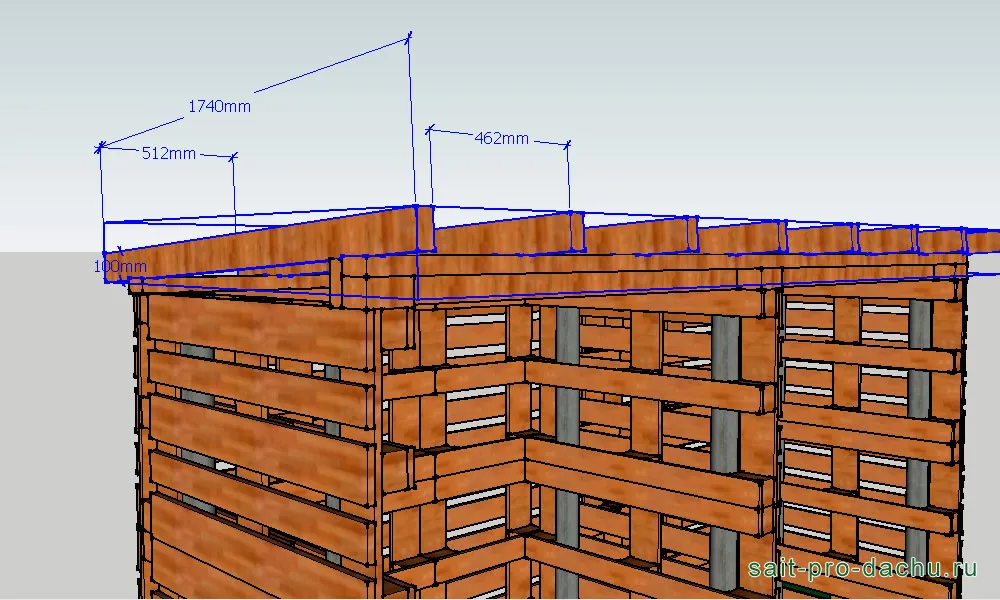Image resolution: width=1000 pixels, height=600 pixels.
Task: Select the 462mm dimension label
Action: pyautogui.click(x=502, y=138)
